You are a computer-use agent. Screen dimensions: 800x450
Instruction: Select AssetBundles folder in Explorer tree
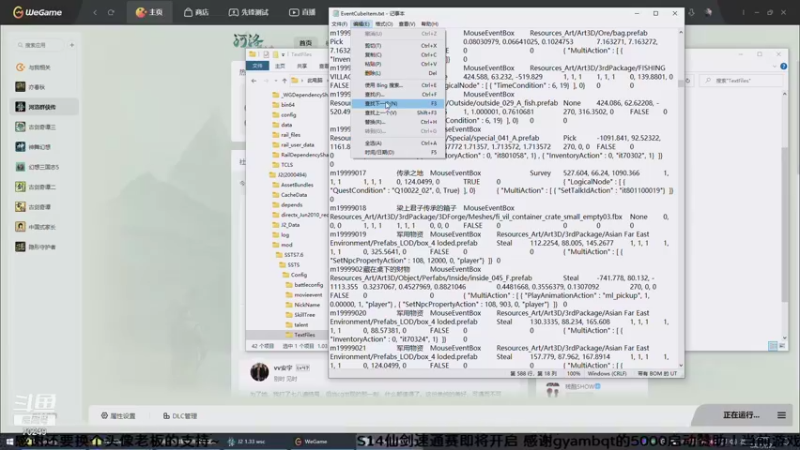coord(293,185)
